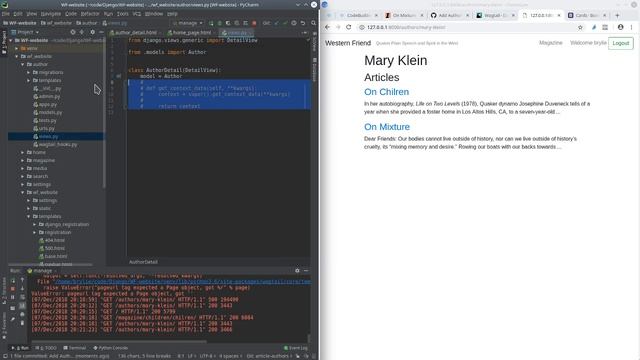Expand the migrations folder
Viewport: 640px width, 360px height.
(x=29, y=72)
